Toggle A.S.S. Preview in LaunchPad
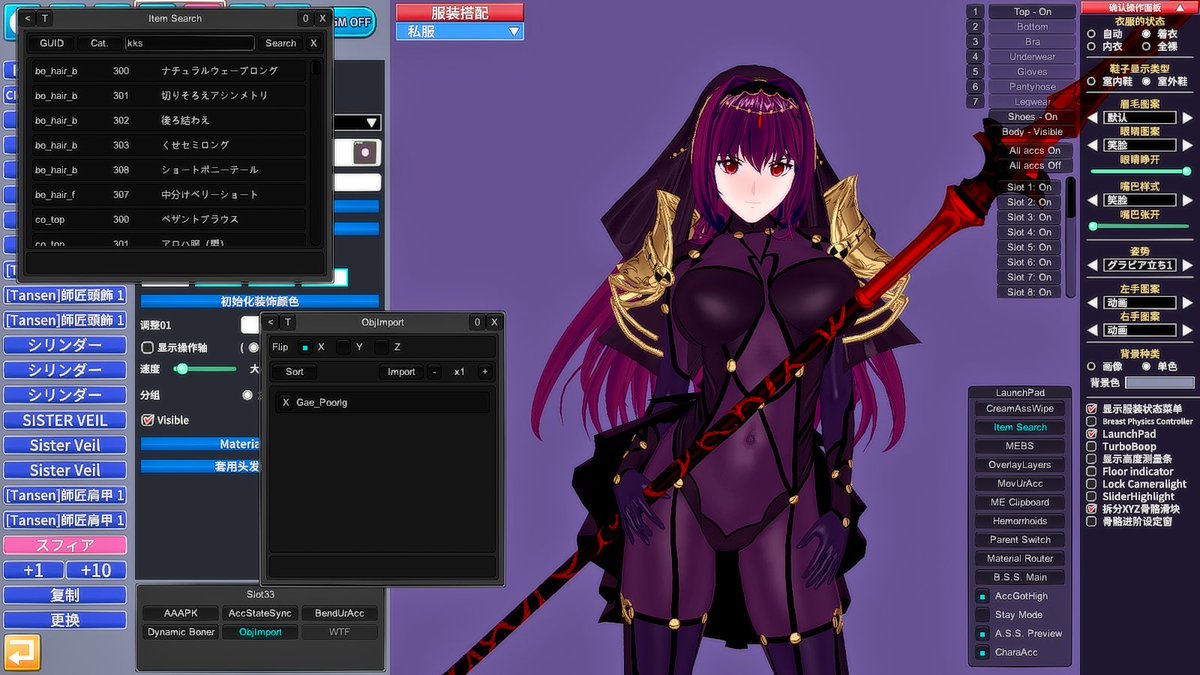 click(983, 634)
